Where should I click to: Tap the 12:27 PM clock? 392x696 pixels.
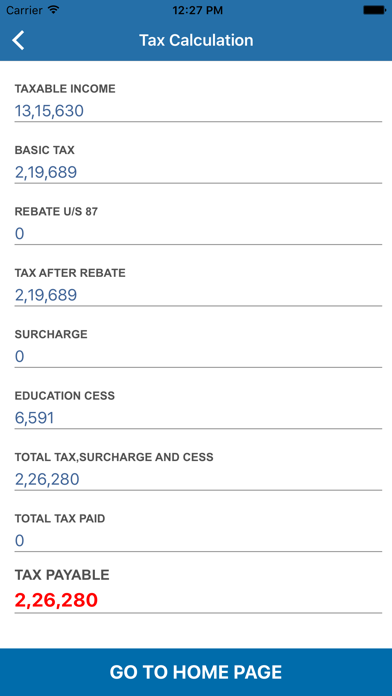point(198,10)
